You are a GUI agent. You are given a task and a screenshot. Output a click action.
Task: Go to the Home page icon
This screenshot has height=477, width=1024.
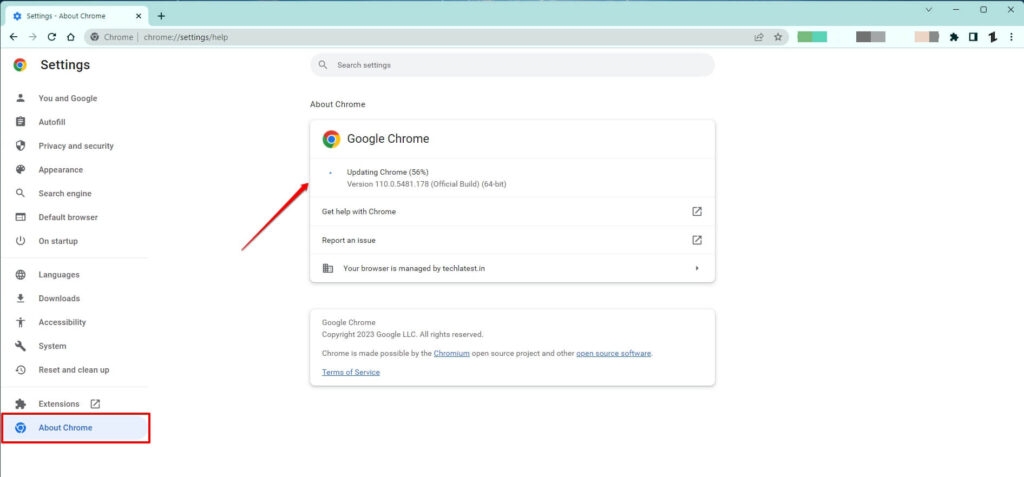point(70,37)
